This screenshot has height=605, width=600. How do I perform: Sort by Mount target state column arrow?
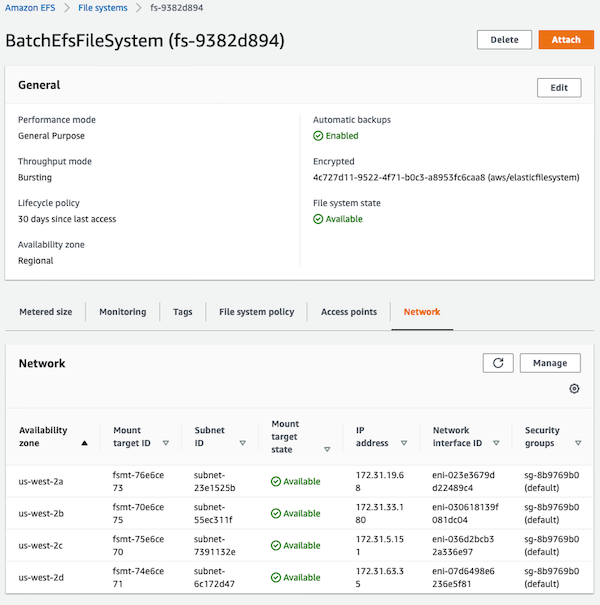pos(327,450)
